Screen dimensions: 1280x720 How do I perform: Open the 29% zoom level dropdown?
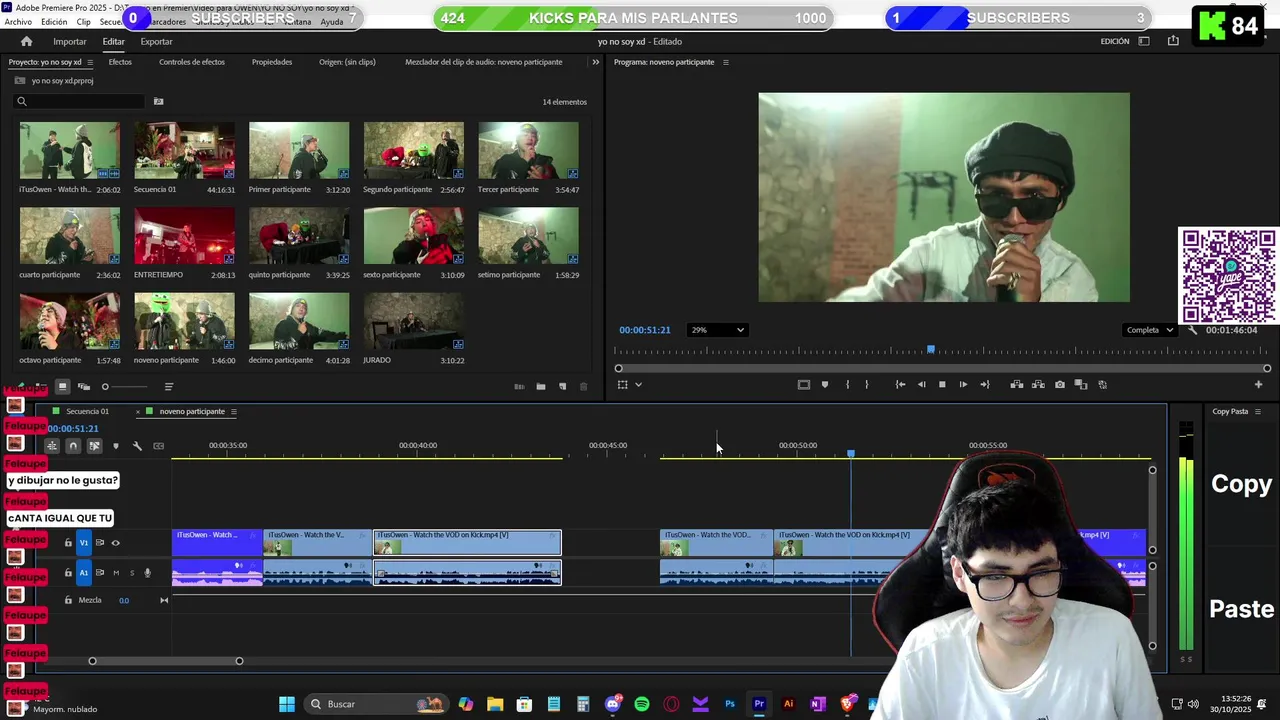click(x=717, y=330)
